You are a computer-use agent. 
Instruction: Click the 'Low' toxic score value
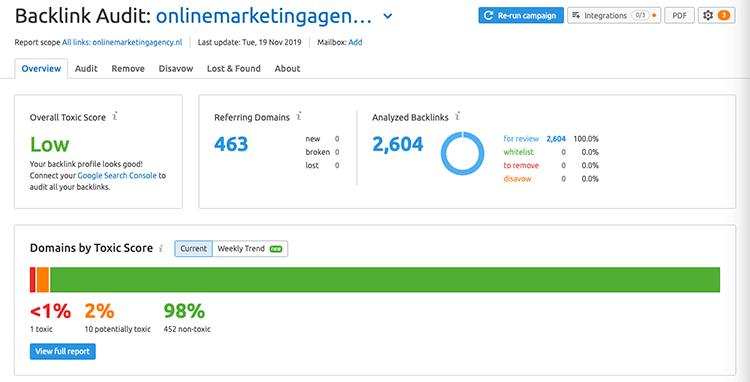coord(50,144)
